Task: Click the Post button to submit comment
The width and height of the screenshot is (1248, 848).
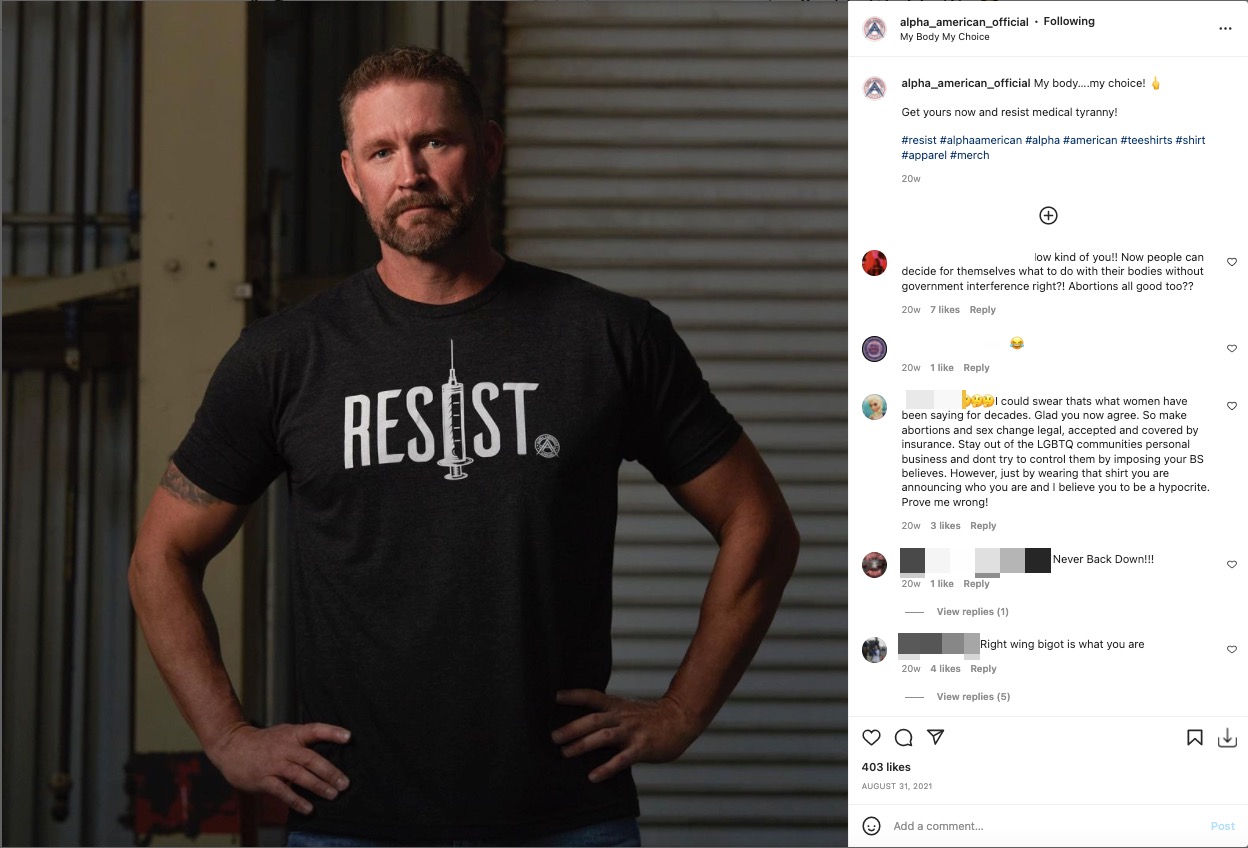Action: 1222,826
